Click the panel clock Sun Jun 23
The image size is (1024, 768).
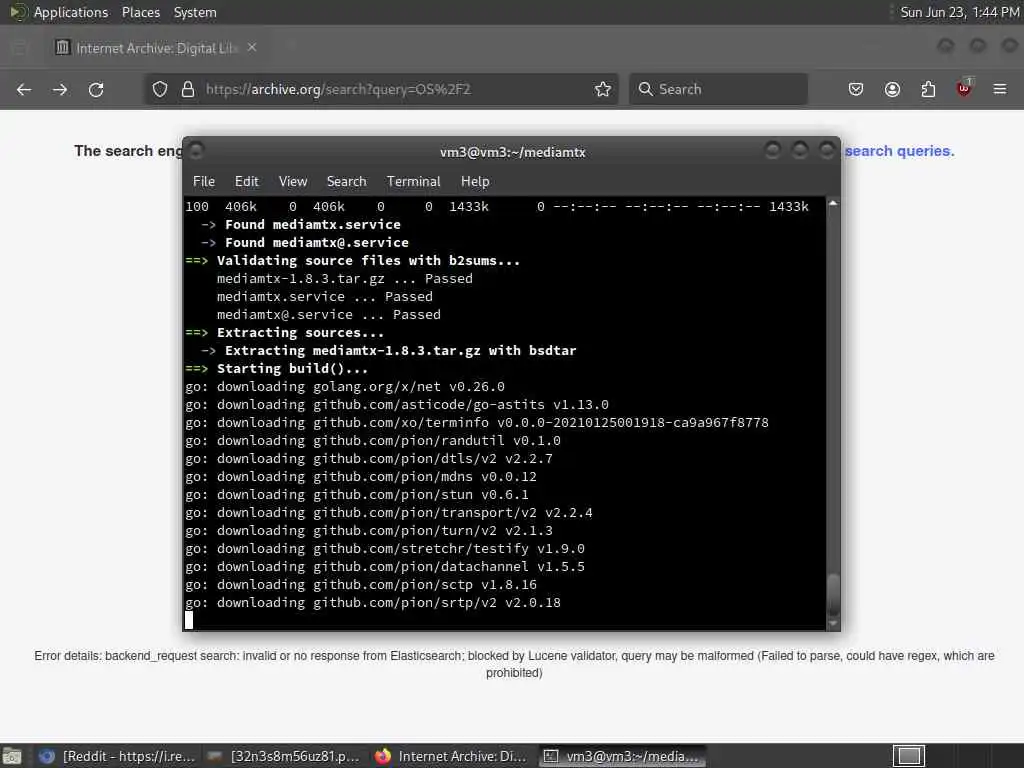[x=959, y=12]
